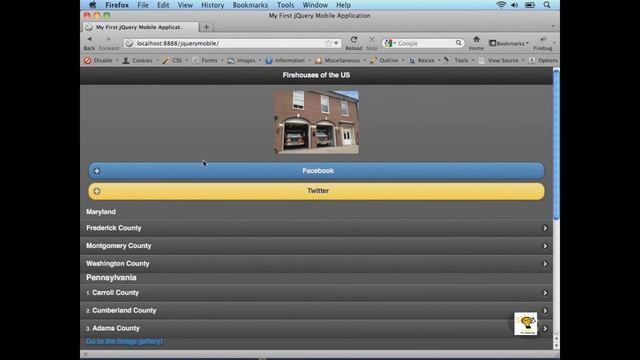Open Montgomery County list item
The width and height of the screenshot is (640, 360).
point(316,246)
